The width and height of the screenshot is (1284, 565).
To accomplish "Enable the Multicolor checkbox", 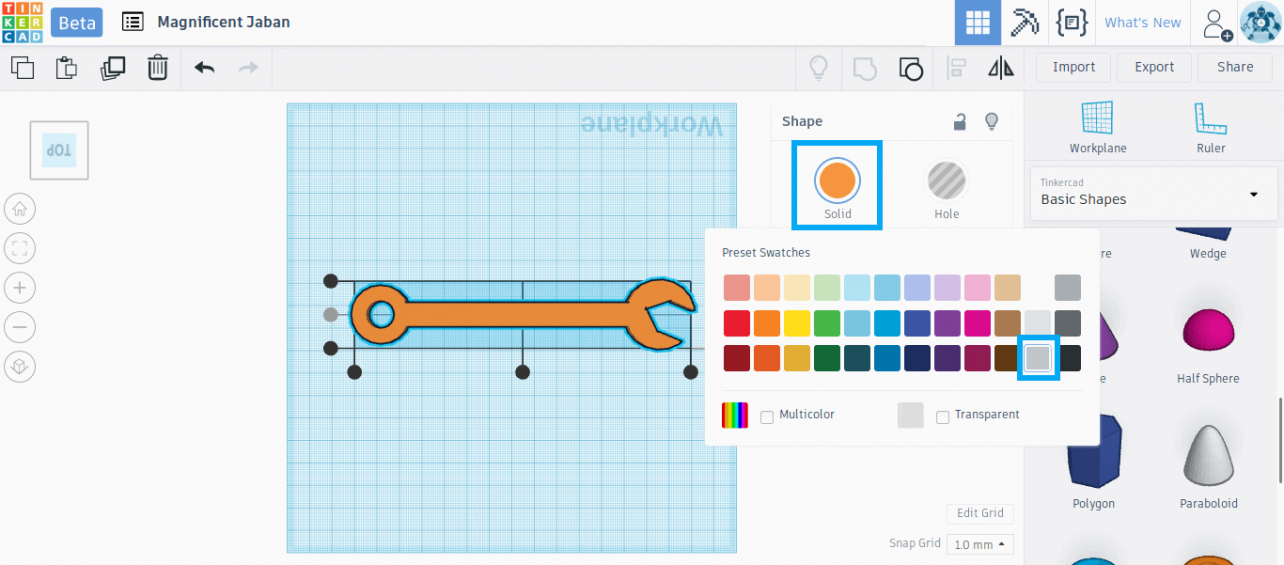I will (x=767, y=417).
